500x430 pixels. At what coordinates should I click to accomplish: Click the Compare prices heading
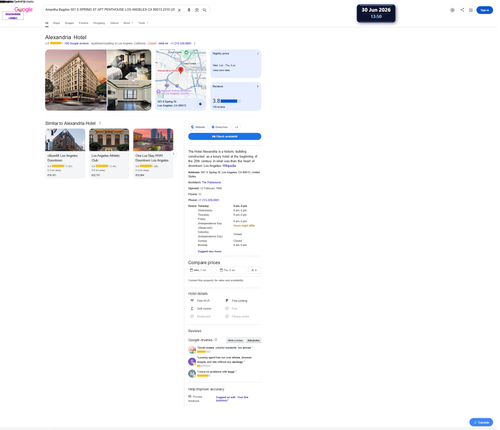click(204, 263)
